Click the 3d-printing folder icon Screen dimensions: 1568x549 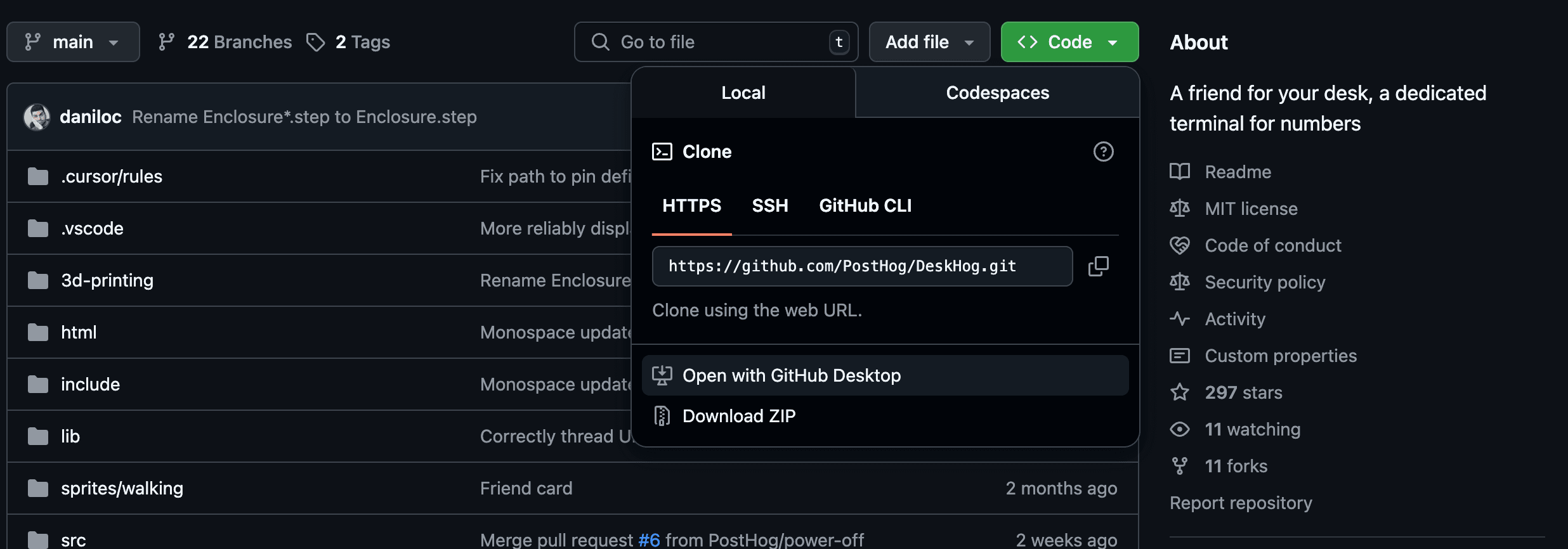(x=38, y=280)
